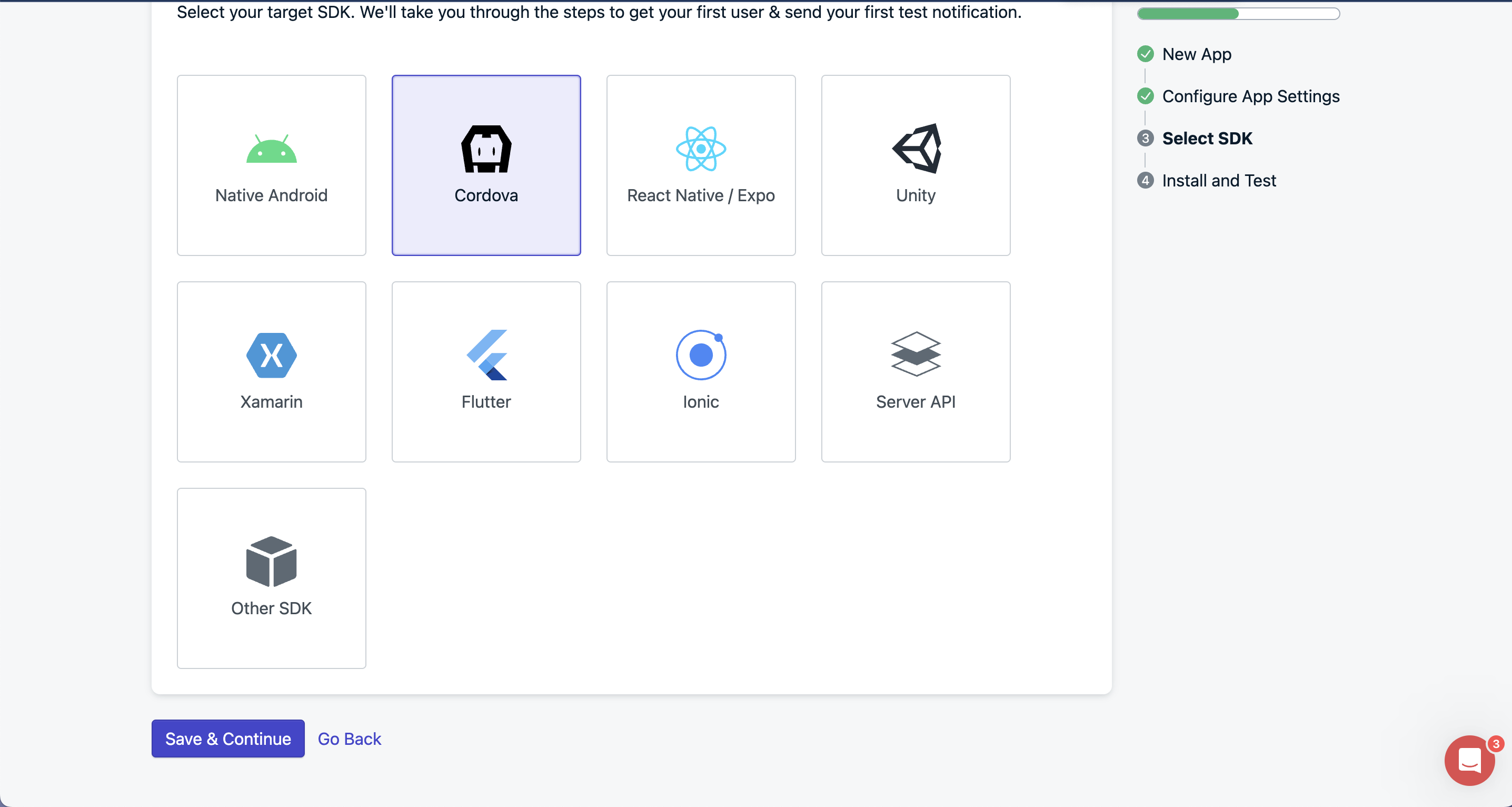The height and width of the screenshot is (807, 1512).
Task: Open the Install and Test step
Action: click(1219, 181)
